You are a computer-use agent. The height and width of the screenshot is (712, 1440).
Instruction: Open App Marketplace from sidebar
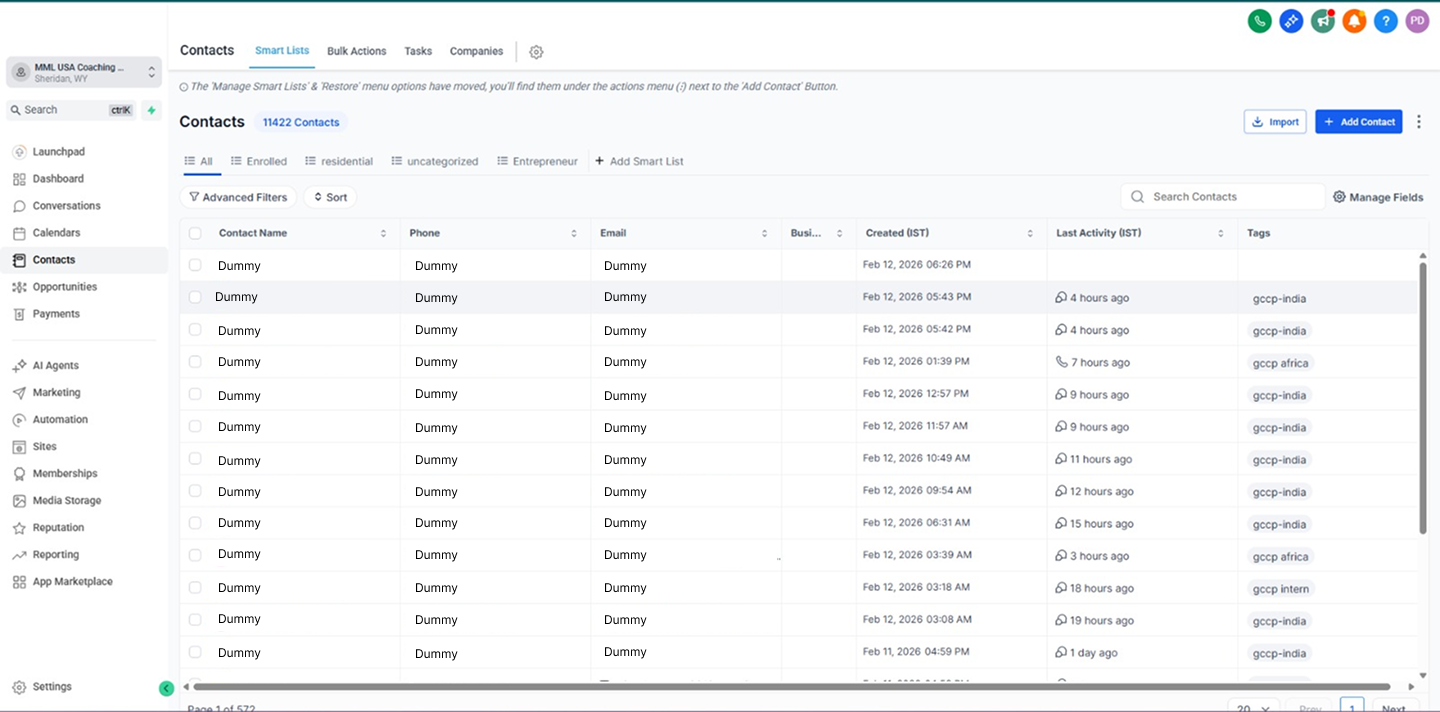(72, 582)
